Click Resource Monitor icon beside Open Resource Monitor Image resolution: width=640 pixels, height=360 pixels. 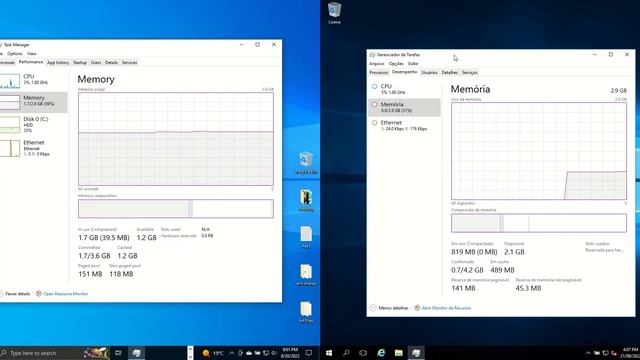[x=39, y=293]
